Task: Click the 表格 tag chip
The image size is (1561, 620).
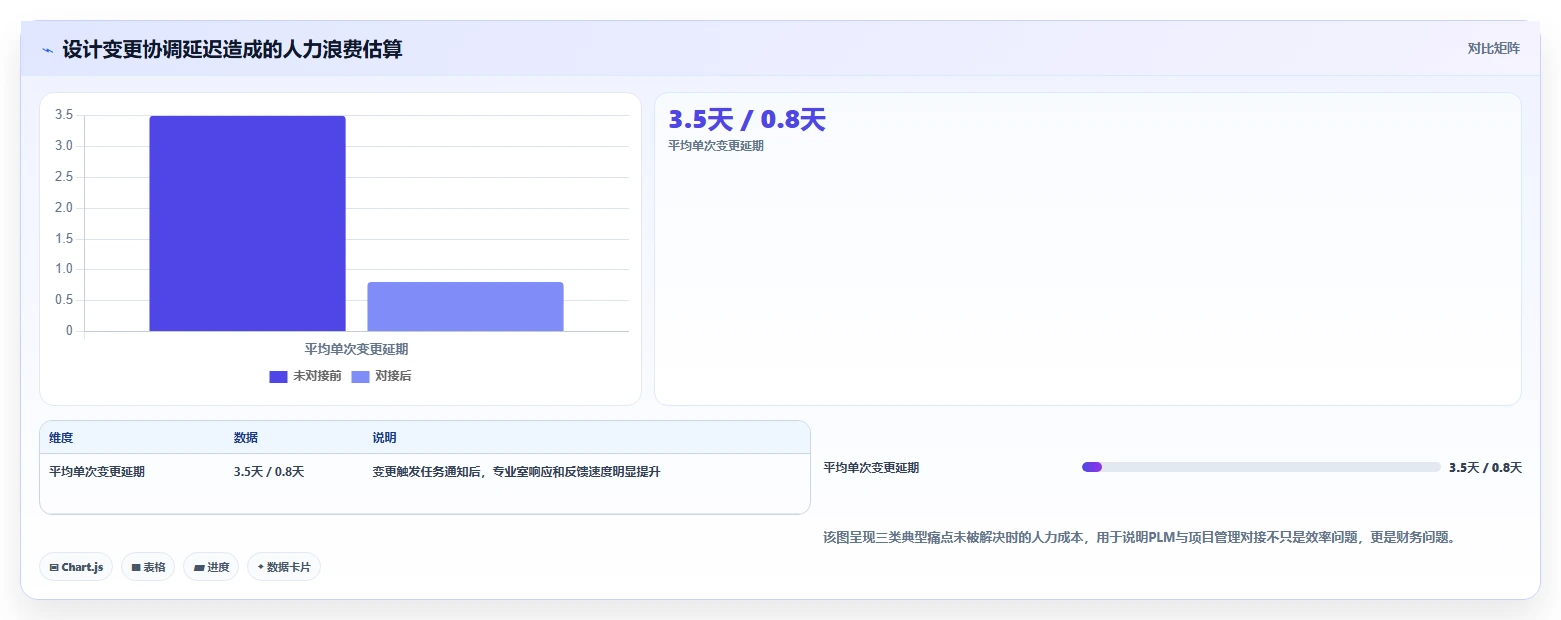Action: (148, 567)
